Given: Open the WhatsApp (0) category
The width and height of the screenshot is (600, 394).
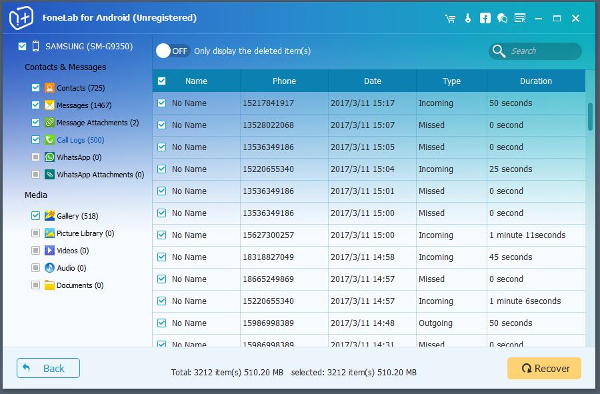Looking at the screenshot, I should (x=79, y=157).
